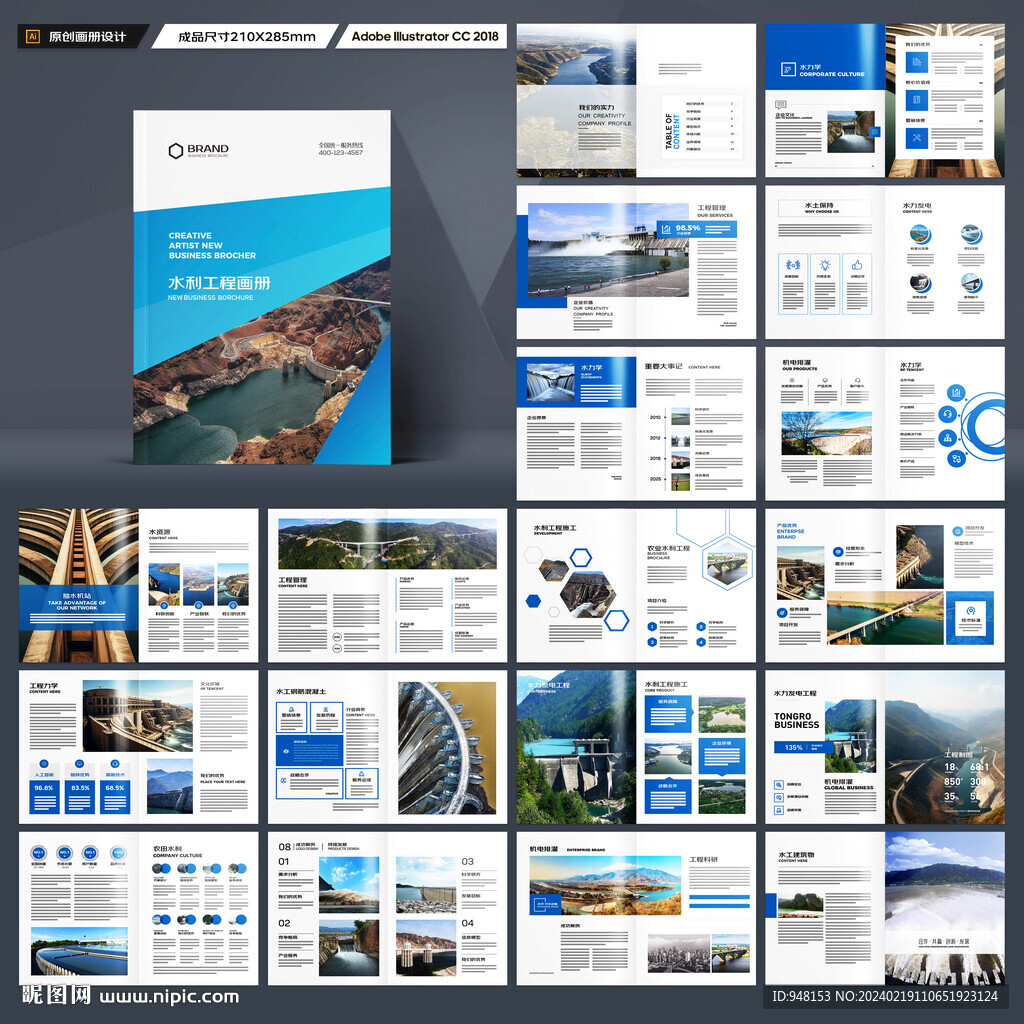This screenshot has height=1024, width=1024.
Task: Click the black-and-white city photo in 工程科研 spread
Action: (x=679, y=953)
